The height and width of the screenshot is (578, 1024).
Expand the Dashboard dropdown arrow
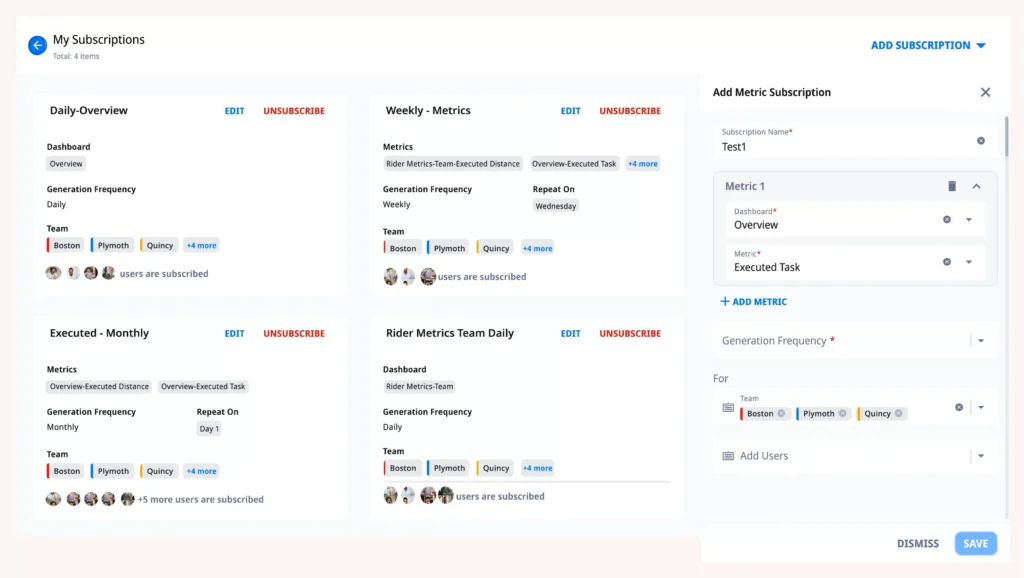(969, 219)
